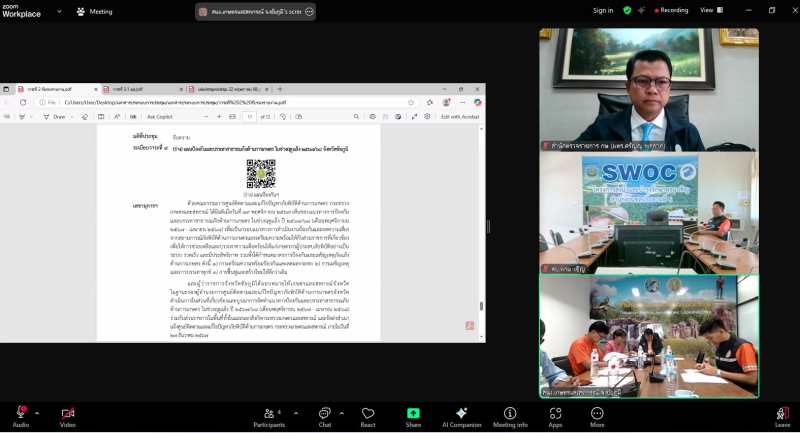This screenshot has height=433, width=800.
Task: Open the Chat panel
Action: point(324,416)
